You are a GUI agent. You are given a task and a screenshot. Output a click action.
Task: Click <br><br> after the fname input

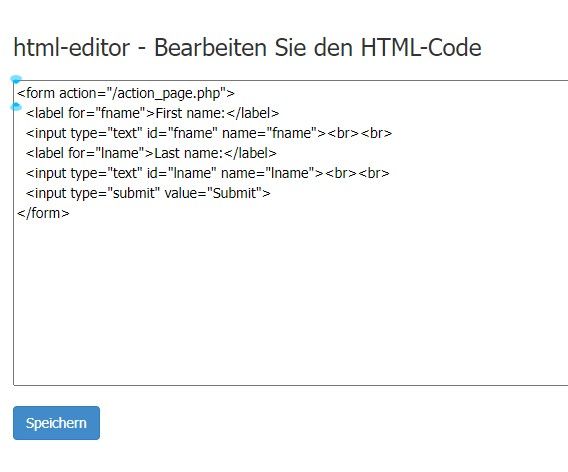tap(359, 133)
